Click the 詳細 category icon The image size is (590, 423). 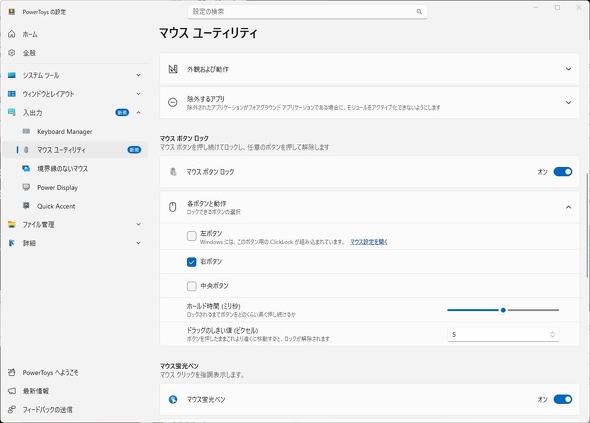12,243
